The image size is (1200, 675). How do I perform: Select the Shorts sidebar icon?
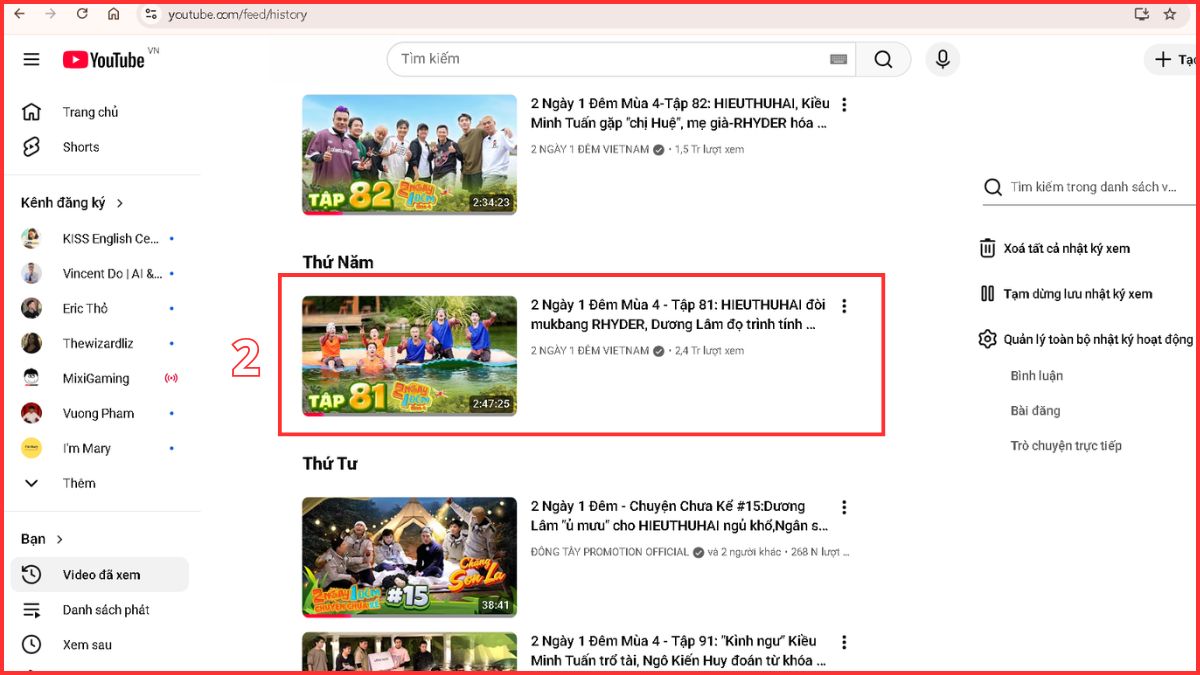pos(30,147)
